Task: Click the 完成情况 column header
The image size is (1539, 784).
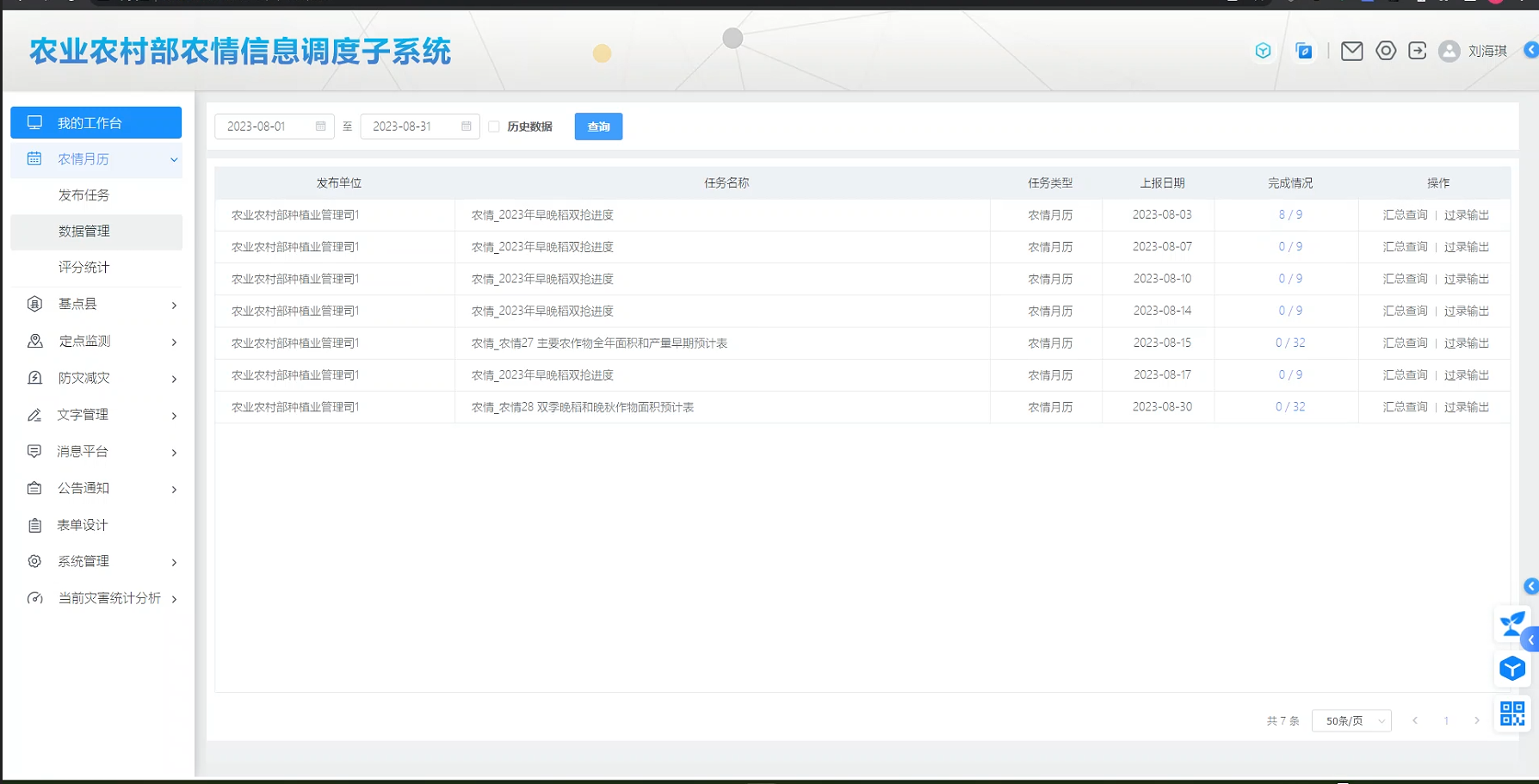Action: [x=1289, y=183]
